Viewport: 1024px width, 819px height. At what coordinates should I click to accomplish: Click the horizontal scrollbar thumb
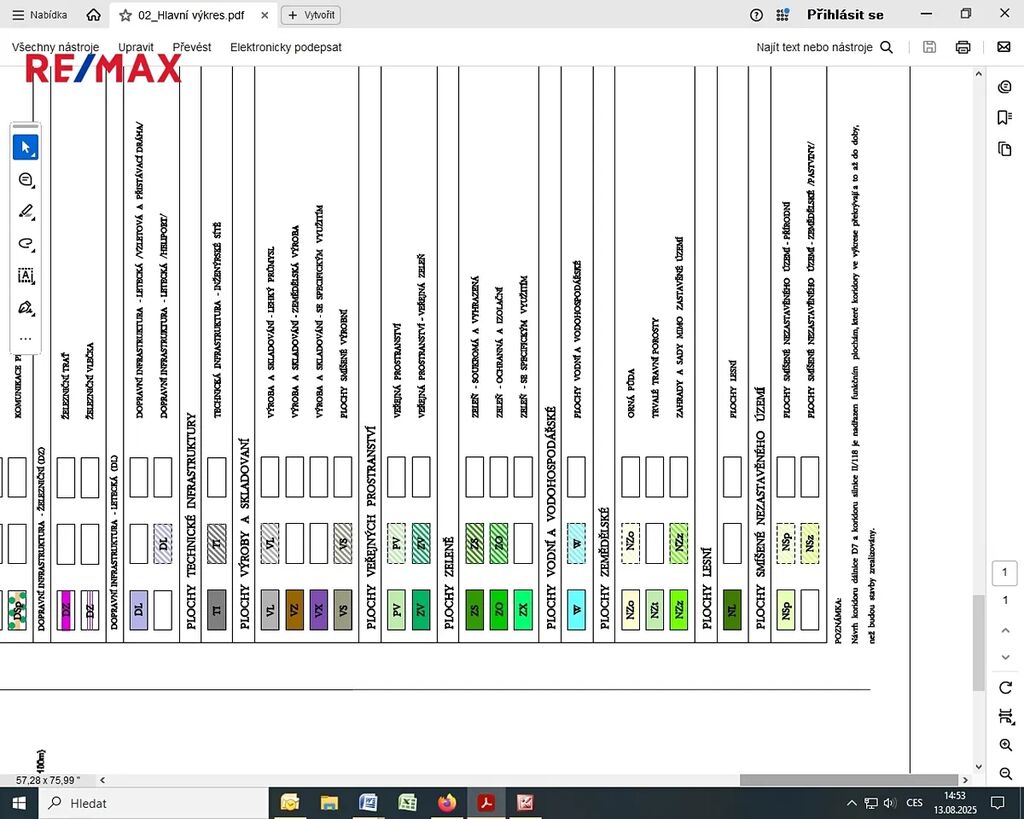[848, 780]
